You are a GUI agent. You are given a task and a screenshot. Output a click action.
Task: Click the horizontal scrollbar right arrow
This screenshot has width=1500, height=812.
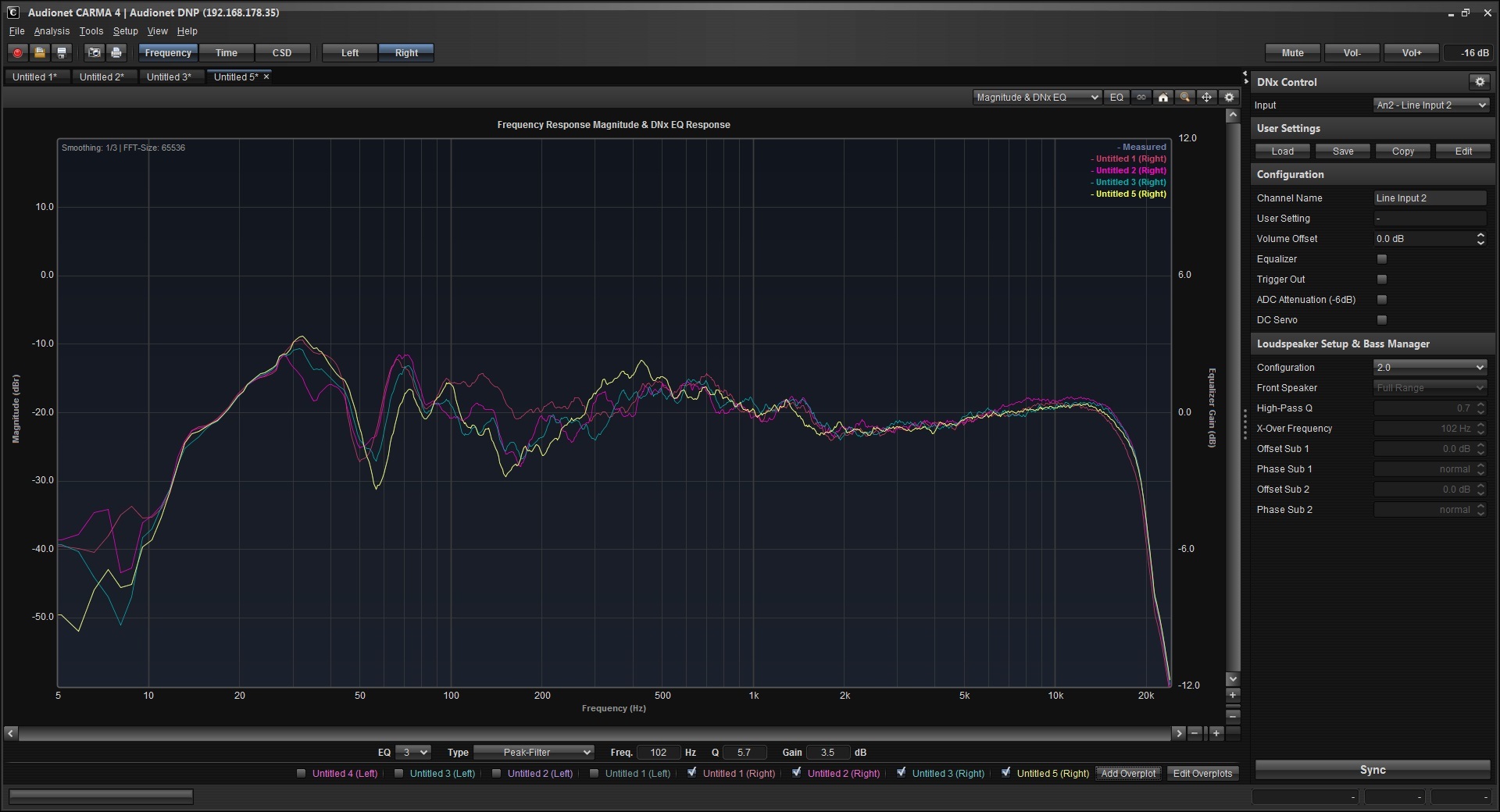tap(1178, 733)
